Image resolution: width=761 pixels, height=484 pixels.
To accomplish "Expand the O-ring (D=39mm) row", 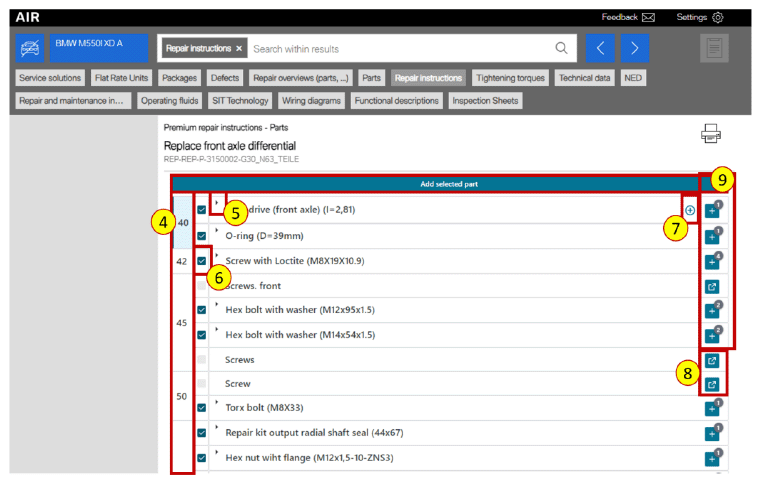I will coord(217,230).
